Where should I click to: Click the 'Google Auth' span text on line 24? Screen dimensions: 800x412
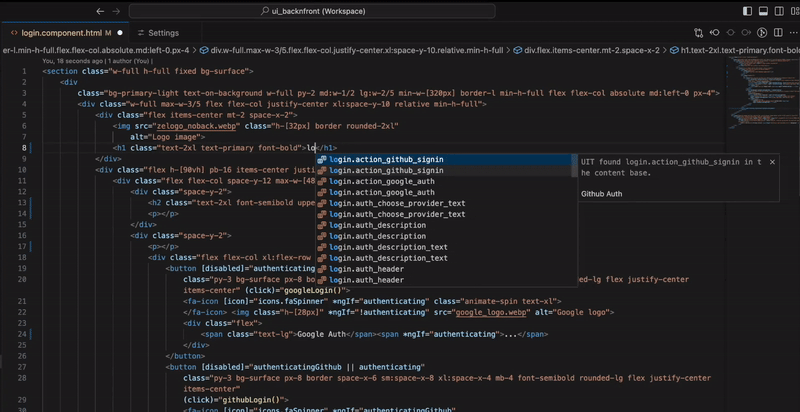click(x=321, y=334)
